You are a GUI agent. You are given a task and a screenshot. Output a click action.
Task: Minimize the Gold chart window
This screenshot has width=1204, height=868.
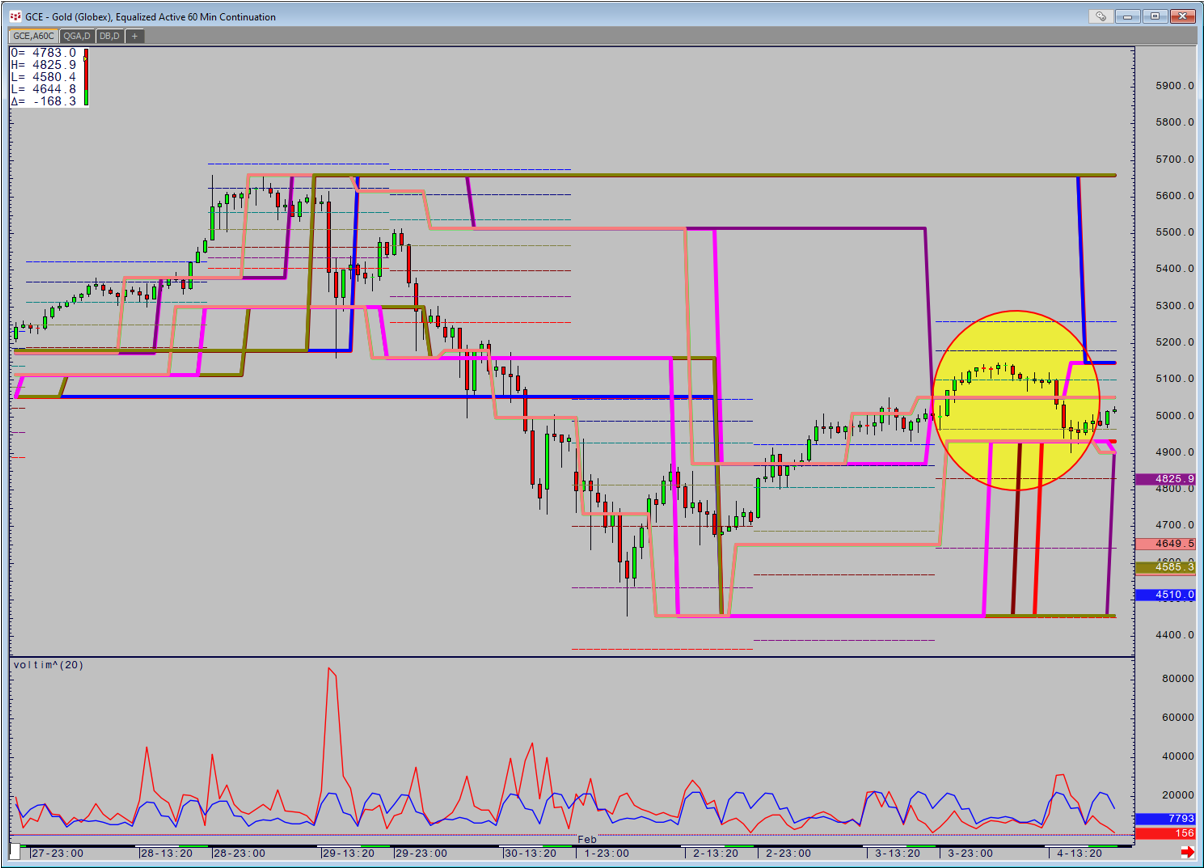coord(1130,16)
